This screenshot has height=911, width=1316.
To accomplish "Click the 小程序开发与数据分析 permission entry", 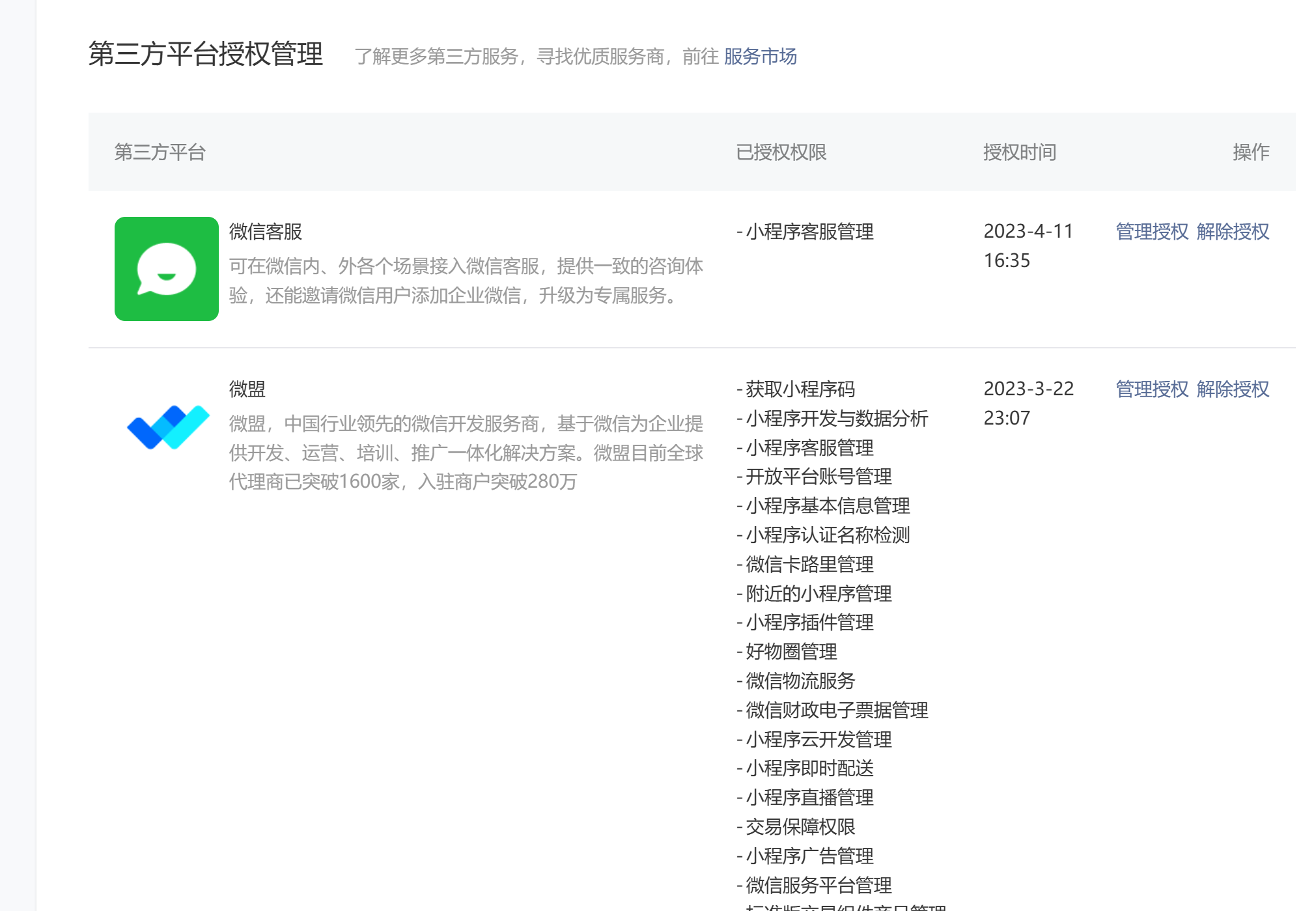I will (x=836, y=418).
